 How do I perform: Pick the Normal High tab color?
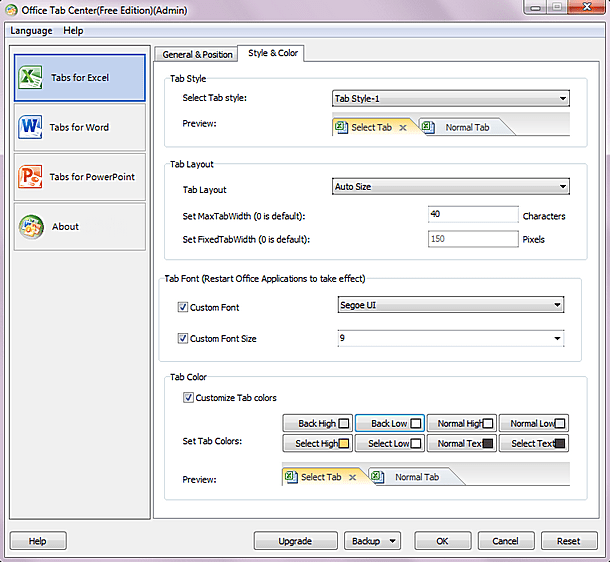461,423
